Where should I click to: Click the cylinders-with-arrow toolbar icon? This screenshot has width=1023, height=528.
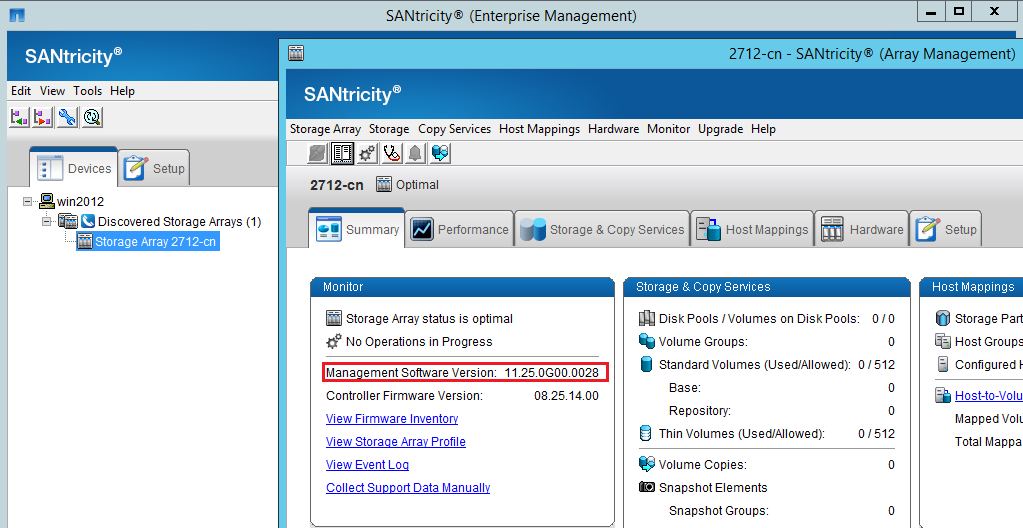439,153
